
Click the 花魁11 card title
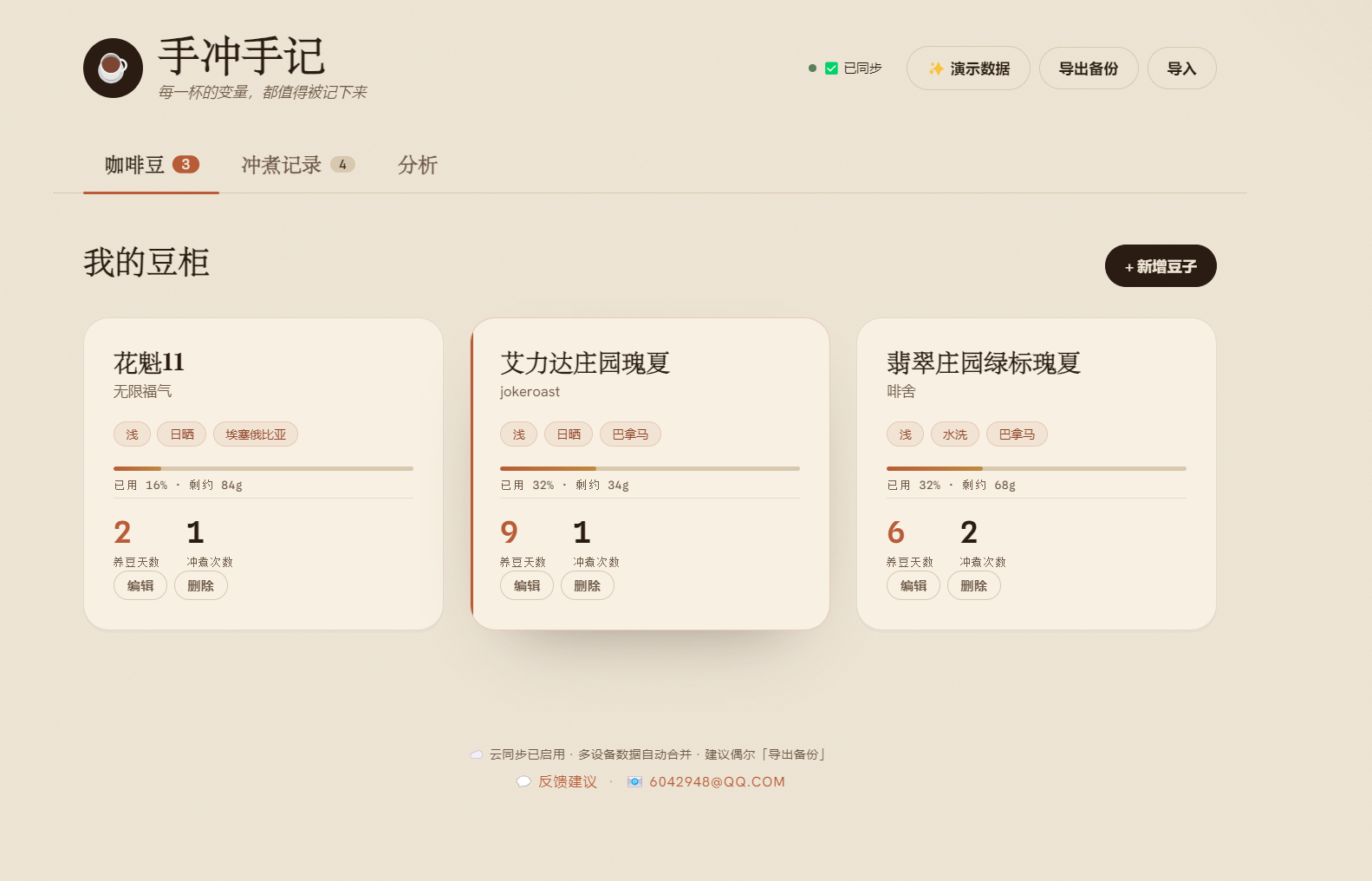[149, 362]
